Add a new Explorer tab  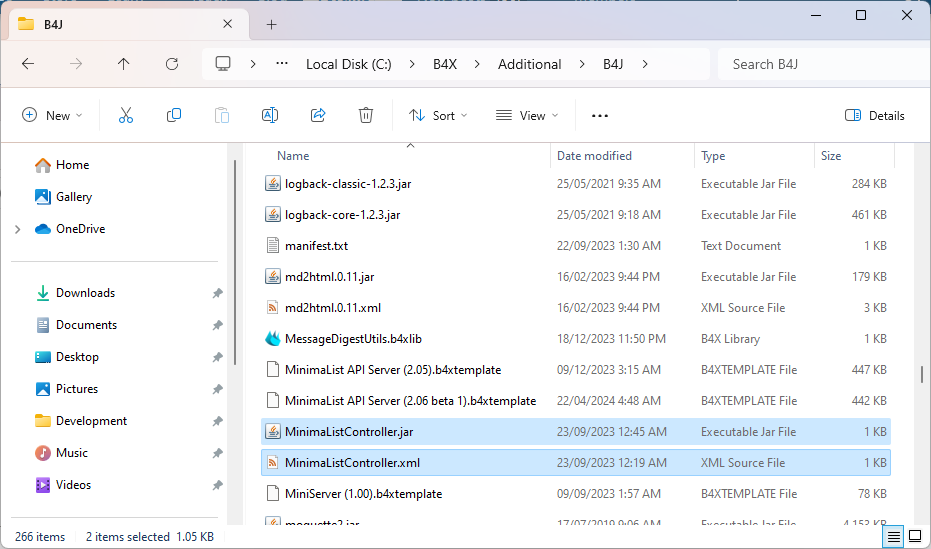click(271, 24)
